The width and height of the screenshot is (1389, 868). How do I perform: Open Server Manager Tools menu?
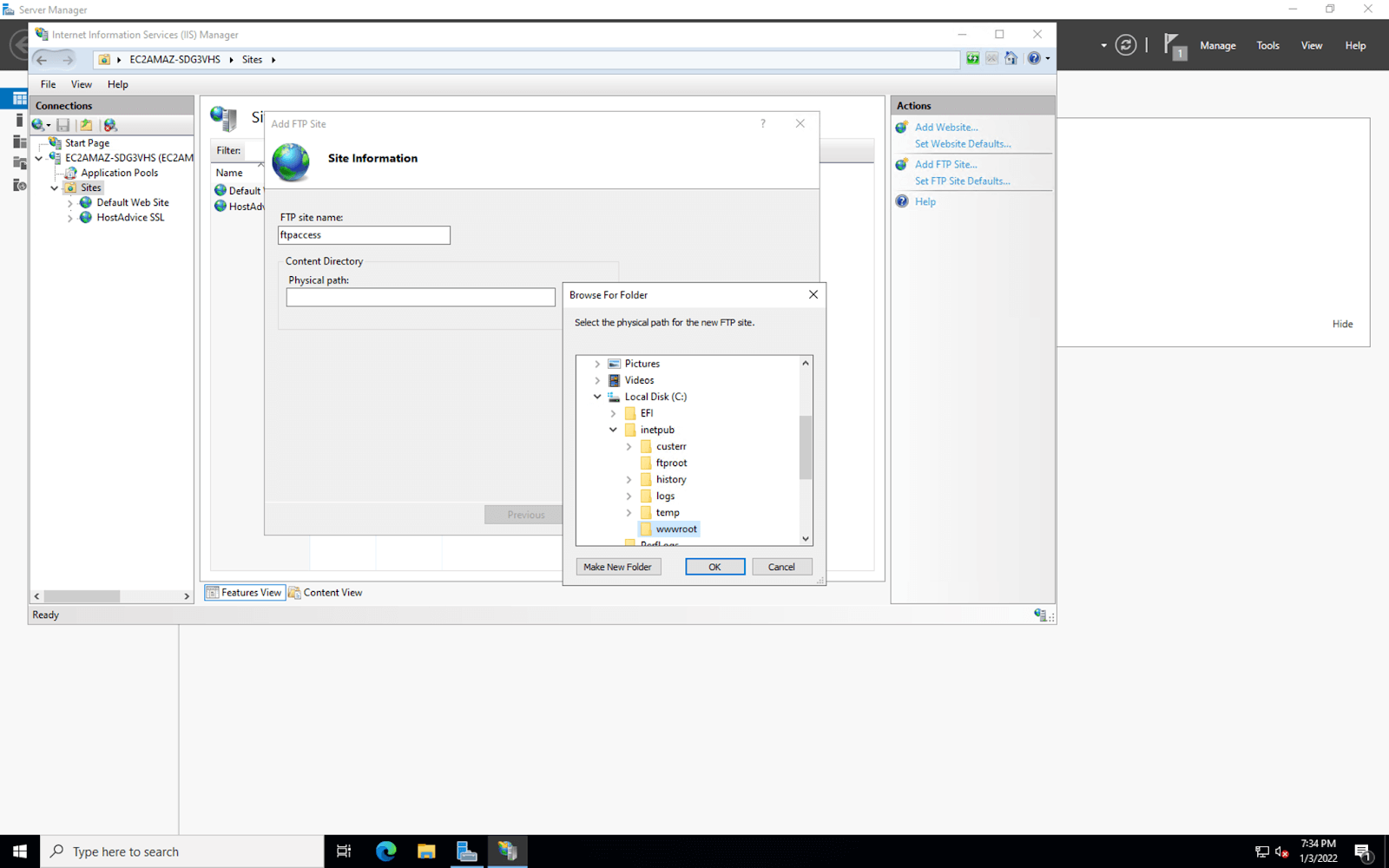click(1267, 45)
